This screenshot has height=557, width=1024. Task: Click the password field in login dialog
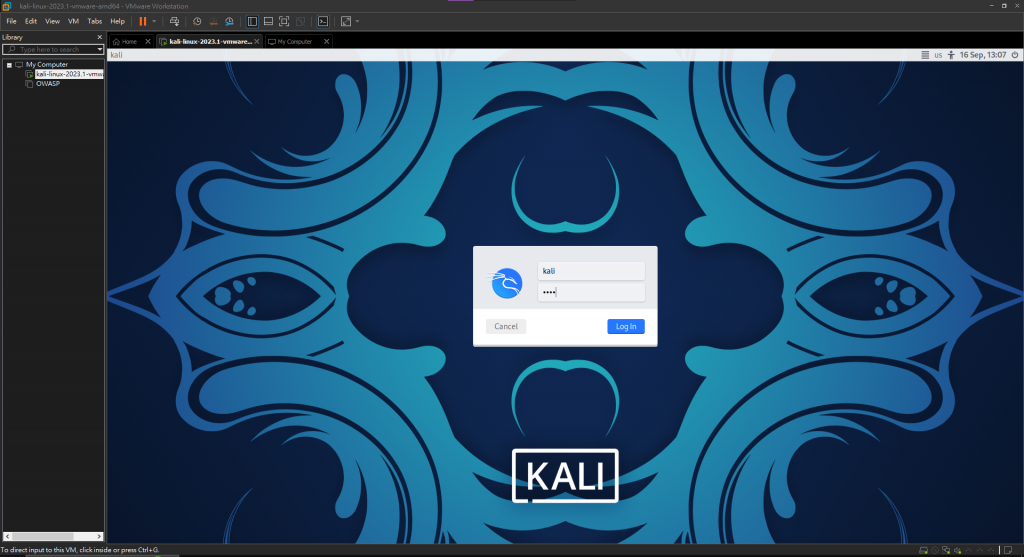point(591,292)
